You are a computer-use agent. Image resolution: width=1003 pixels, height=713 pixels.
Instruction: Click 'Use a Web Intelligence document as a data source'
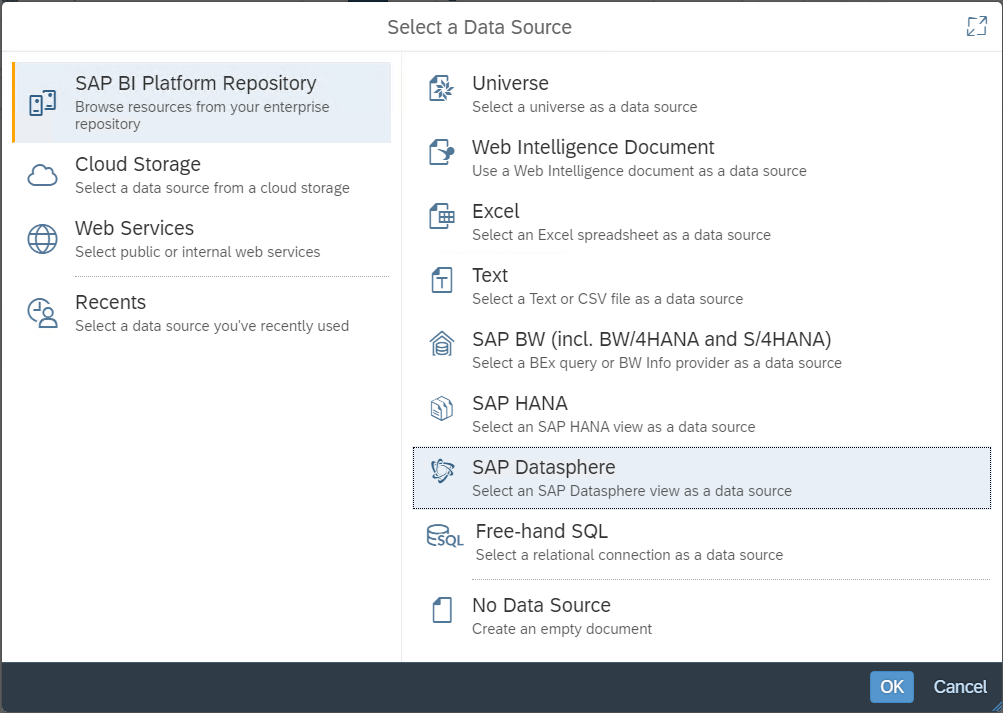pos(639,171)
